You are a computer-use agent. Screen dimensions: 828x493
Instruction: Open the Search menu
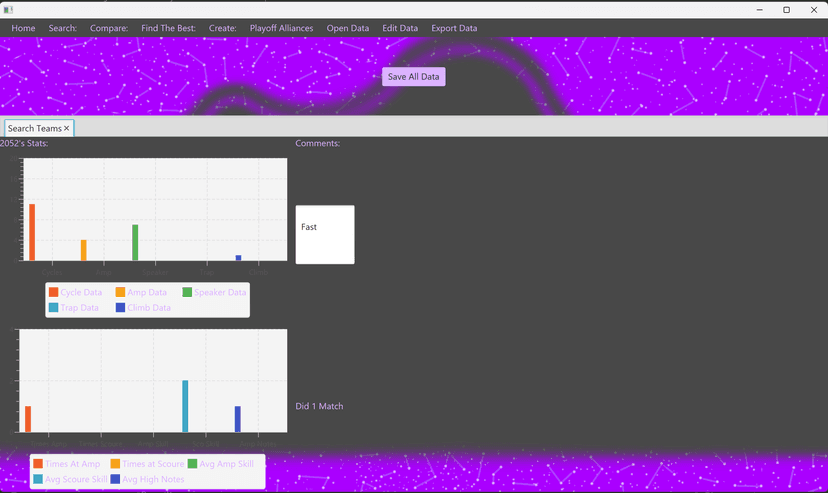click(62, 28)
